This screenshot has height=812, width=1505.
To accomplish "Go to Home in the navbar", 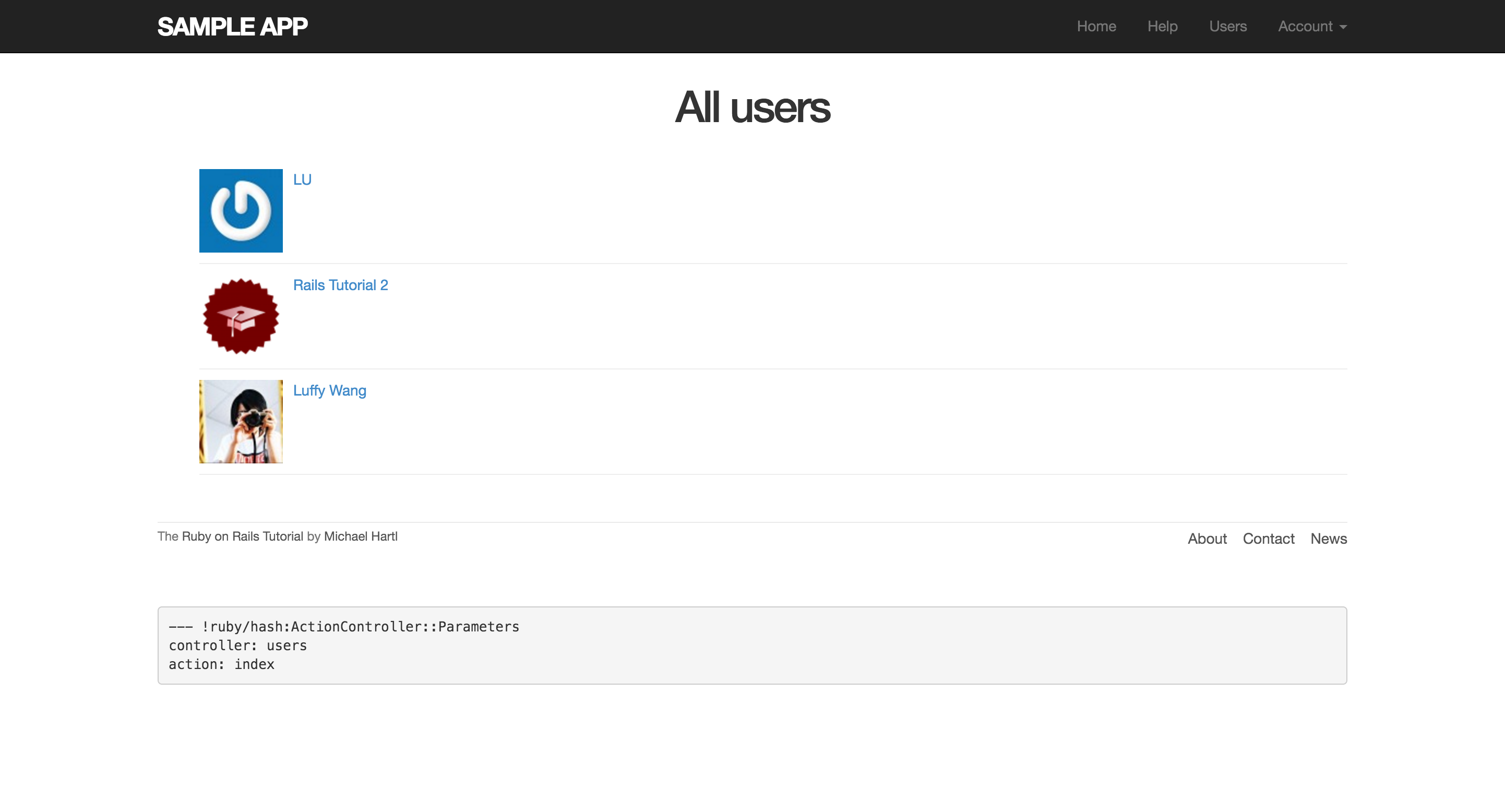I will pyautogui.click(x=1096, y=26).
